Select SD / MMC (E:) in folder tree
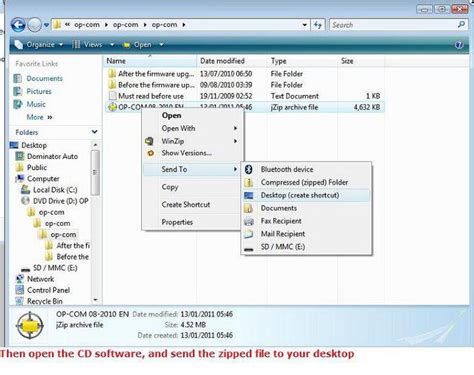The width and height of the screenshot is (474, 375). pyautogui.click(x=49, y=268)
